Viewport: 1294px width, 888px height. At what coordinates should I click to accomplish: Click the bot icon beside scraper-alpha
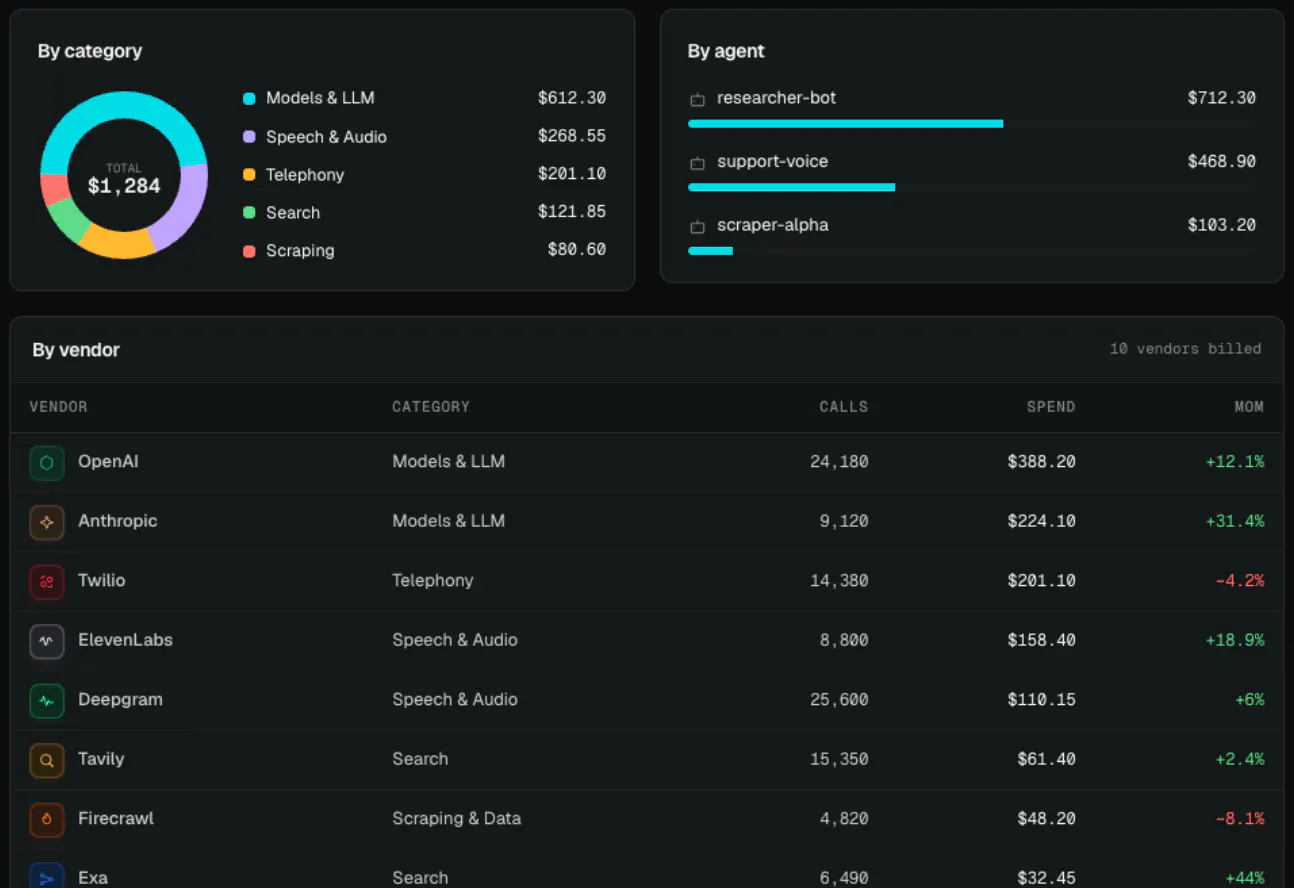click(697, 226)
